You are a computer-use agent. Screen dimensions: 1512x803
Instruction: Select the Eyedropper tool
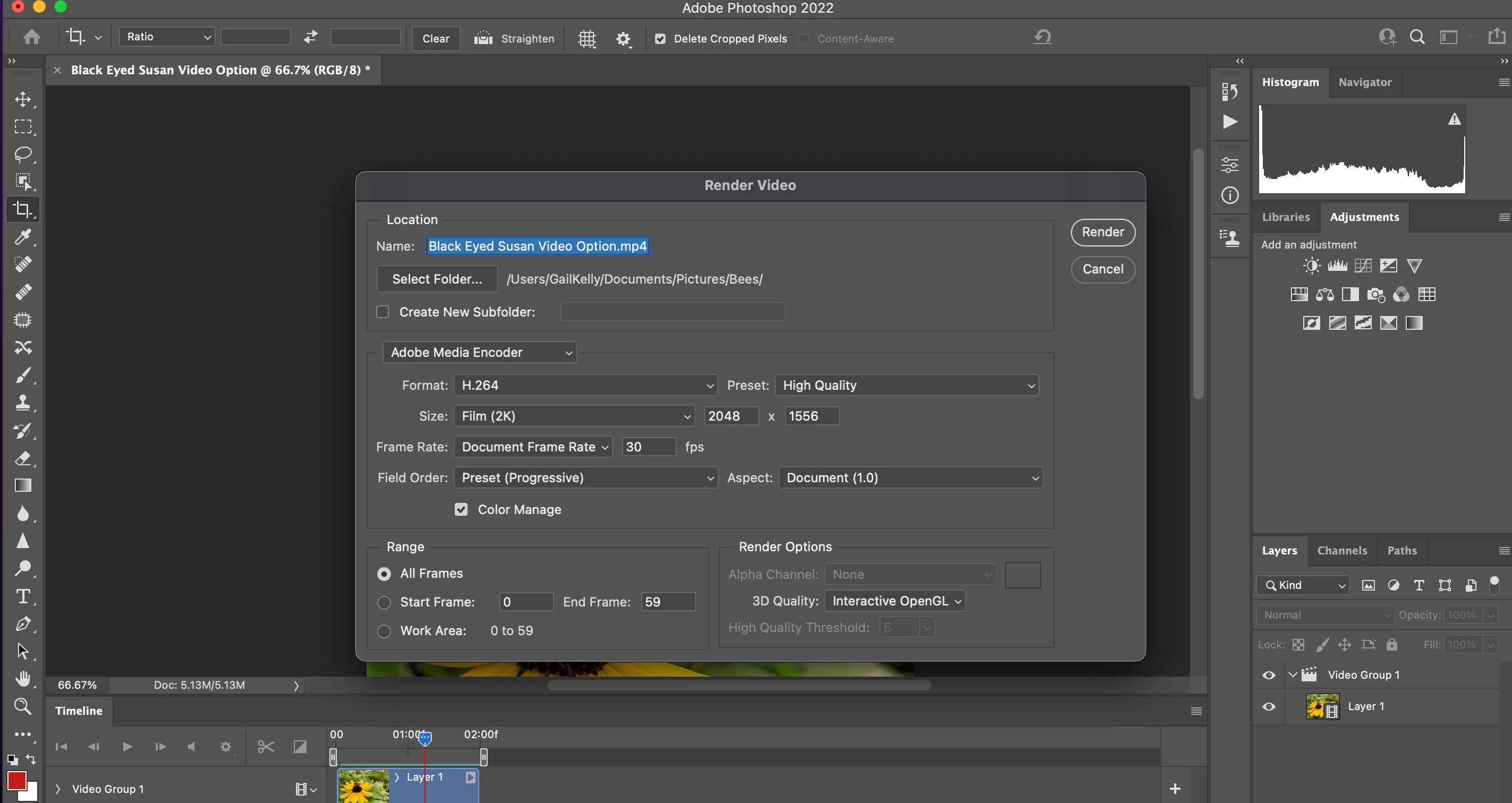[23, 236]
